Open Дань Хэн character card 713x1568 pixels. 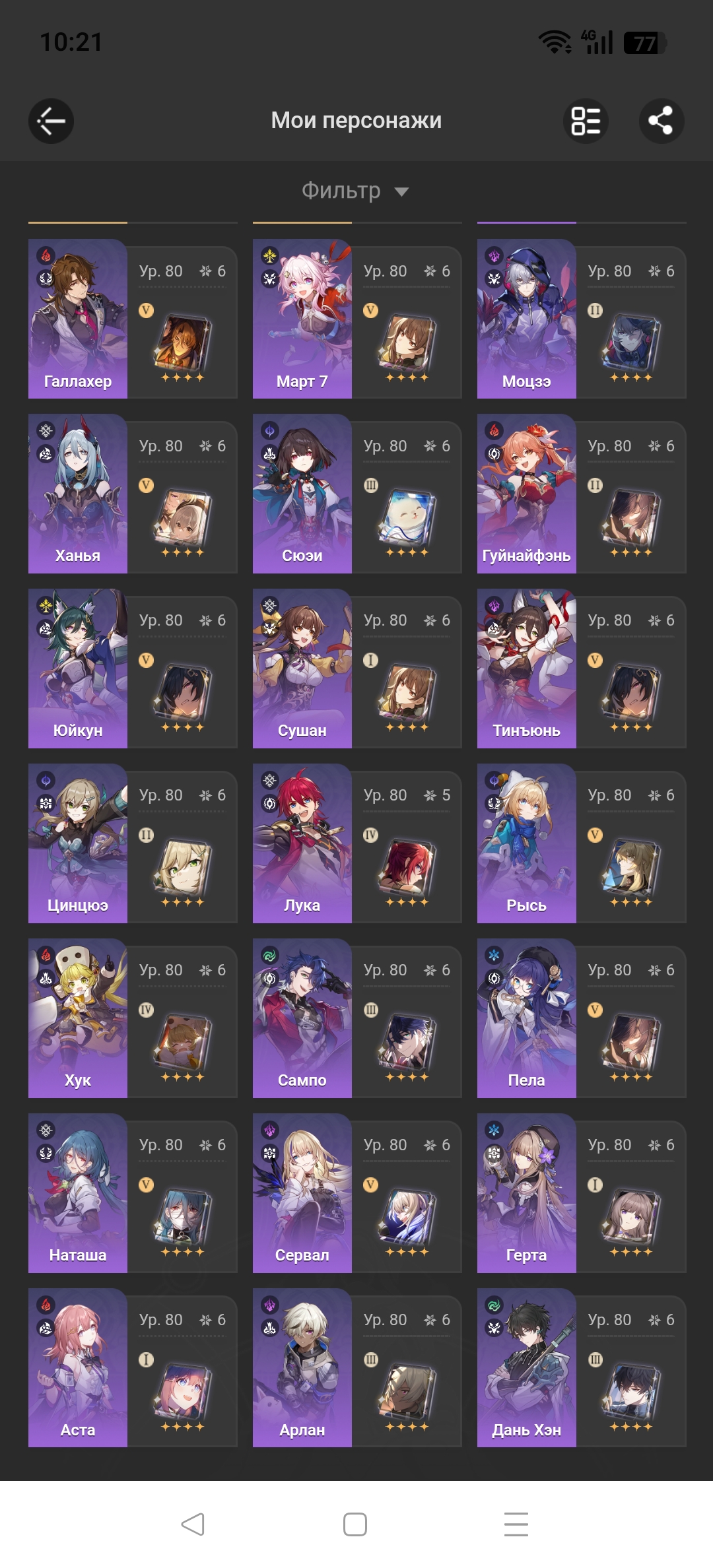coord(582,1368)
